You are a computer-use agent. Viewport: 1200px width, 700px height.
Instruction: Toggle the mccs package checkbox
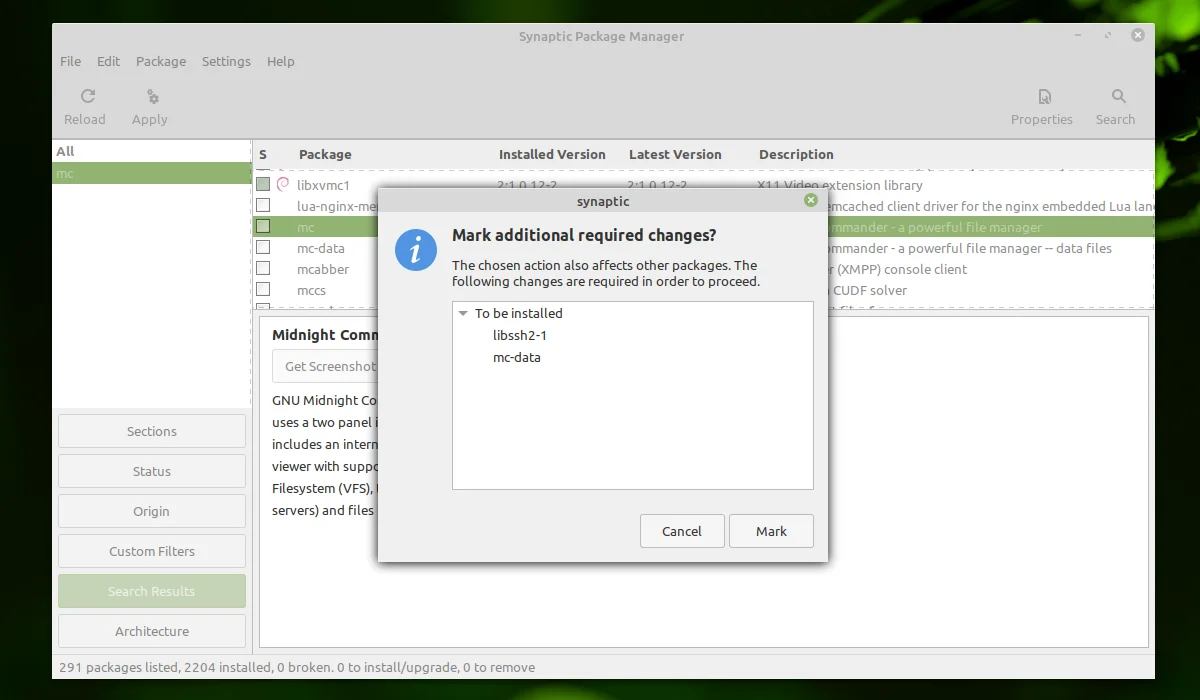click(x=263, y=290)
